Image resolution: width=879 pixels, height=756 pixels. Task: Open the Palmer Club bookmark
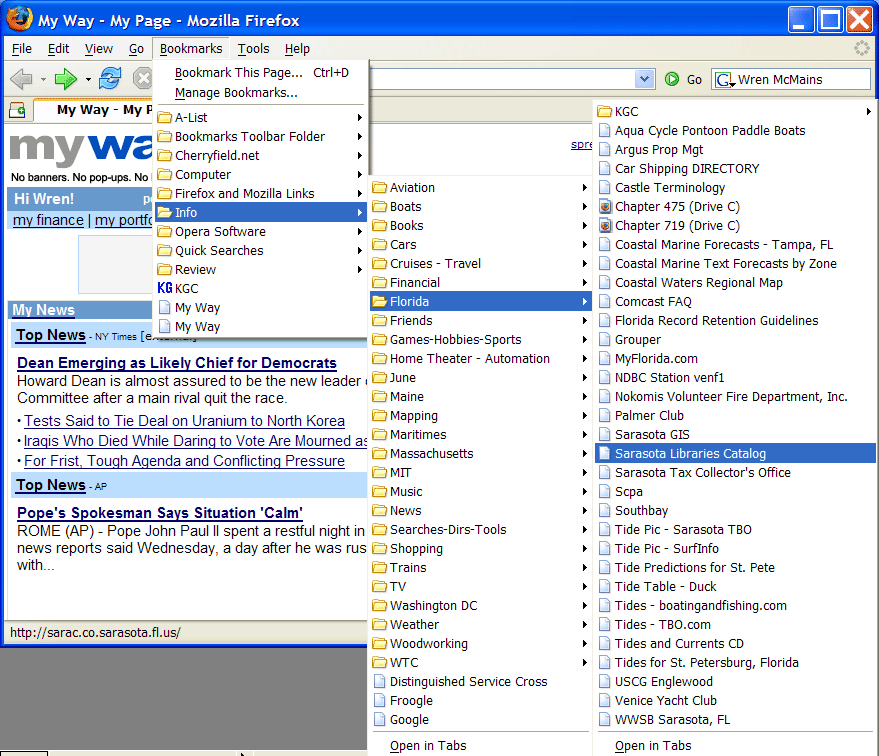pos(735,416)
